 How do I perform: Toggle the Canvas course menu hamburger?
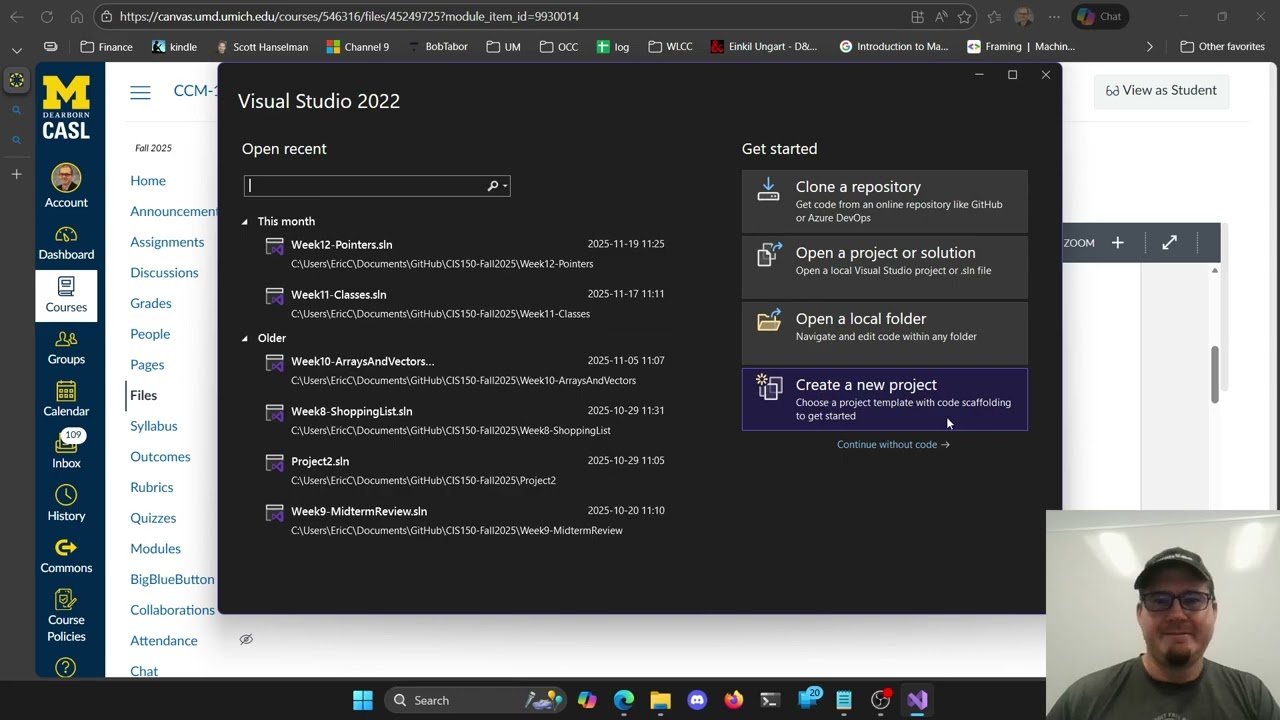point(140,92)
